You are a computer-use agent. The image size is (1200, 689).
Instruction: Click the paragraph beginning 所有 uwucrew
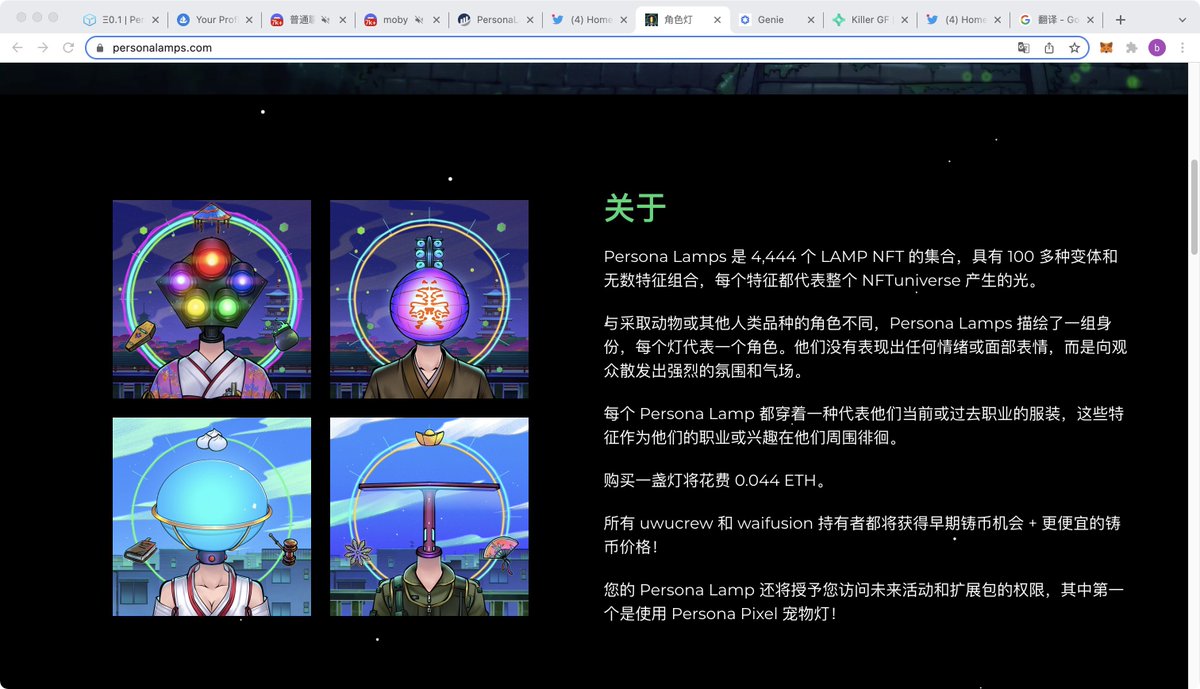(x=863, y=535)
